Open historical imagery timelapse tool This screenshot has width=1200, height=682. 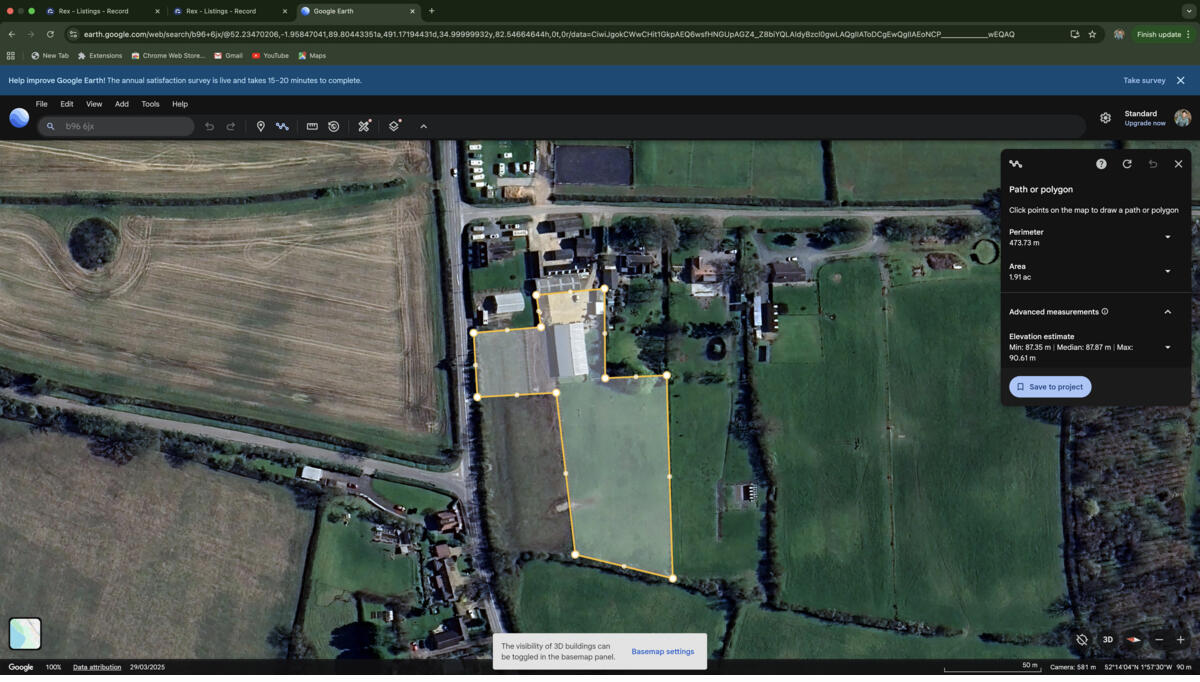tap(334, 127)
